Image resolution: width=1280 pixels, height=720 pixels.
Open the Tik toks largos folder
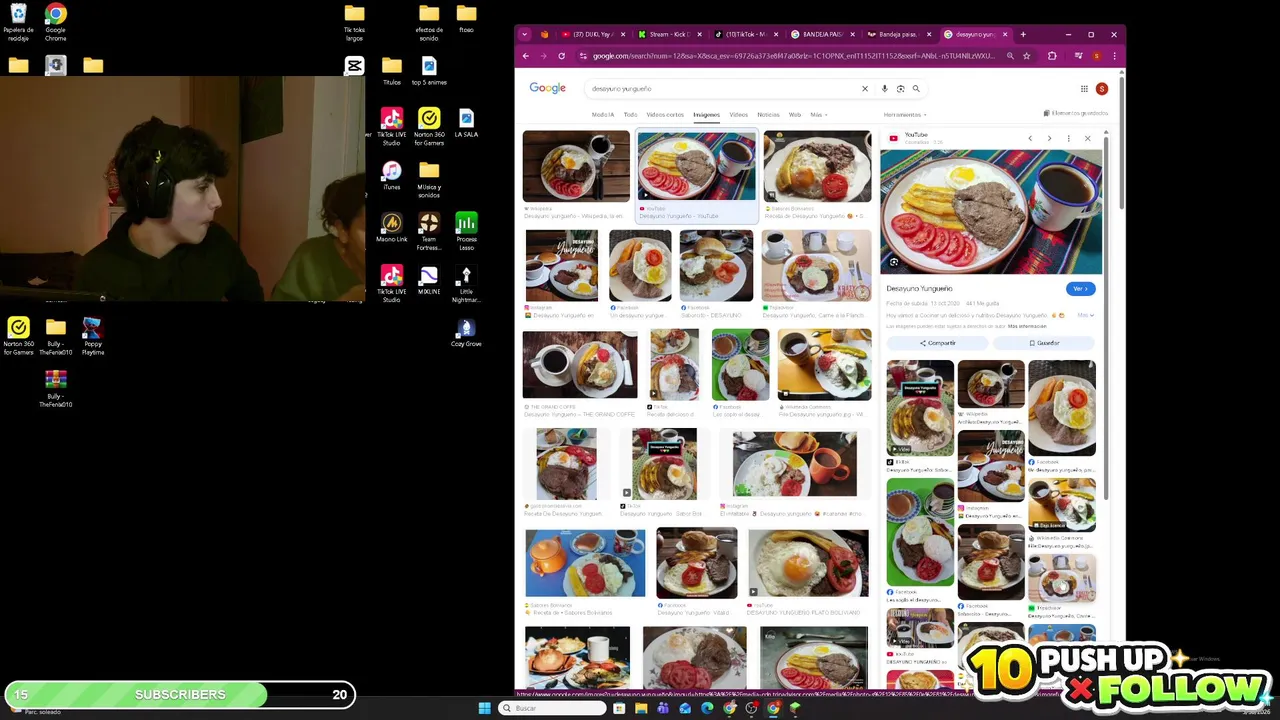click(354, 22)
